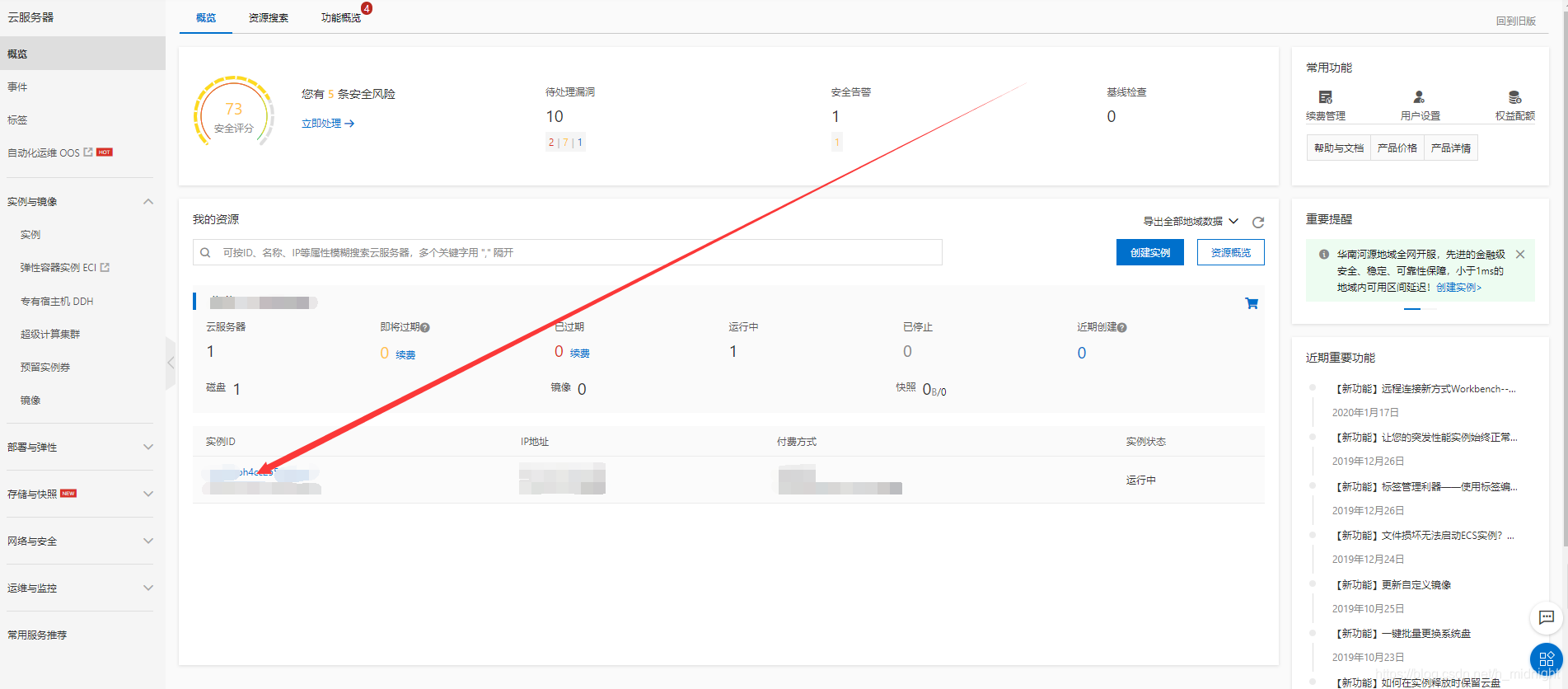Open news 让您的突发性能实例始终正常
The width and height of the screenshot is (1568, 689).
[x=1425, y=438]
